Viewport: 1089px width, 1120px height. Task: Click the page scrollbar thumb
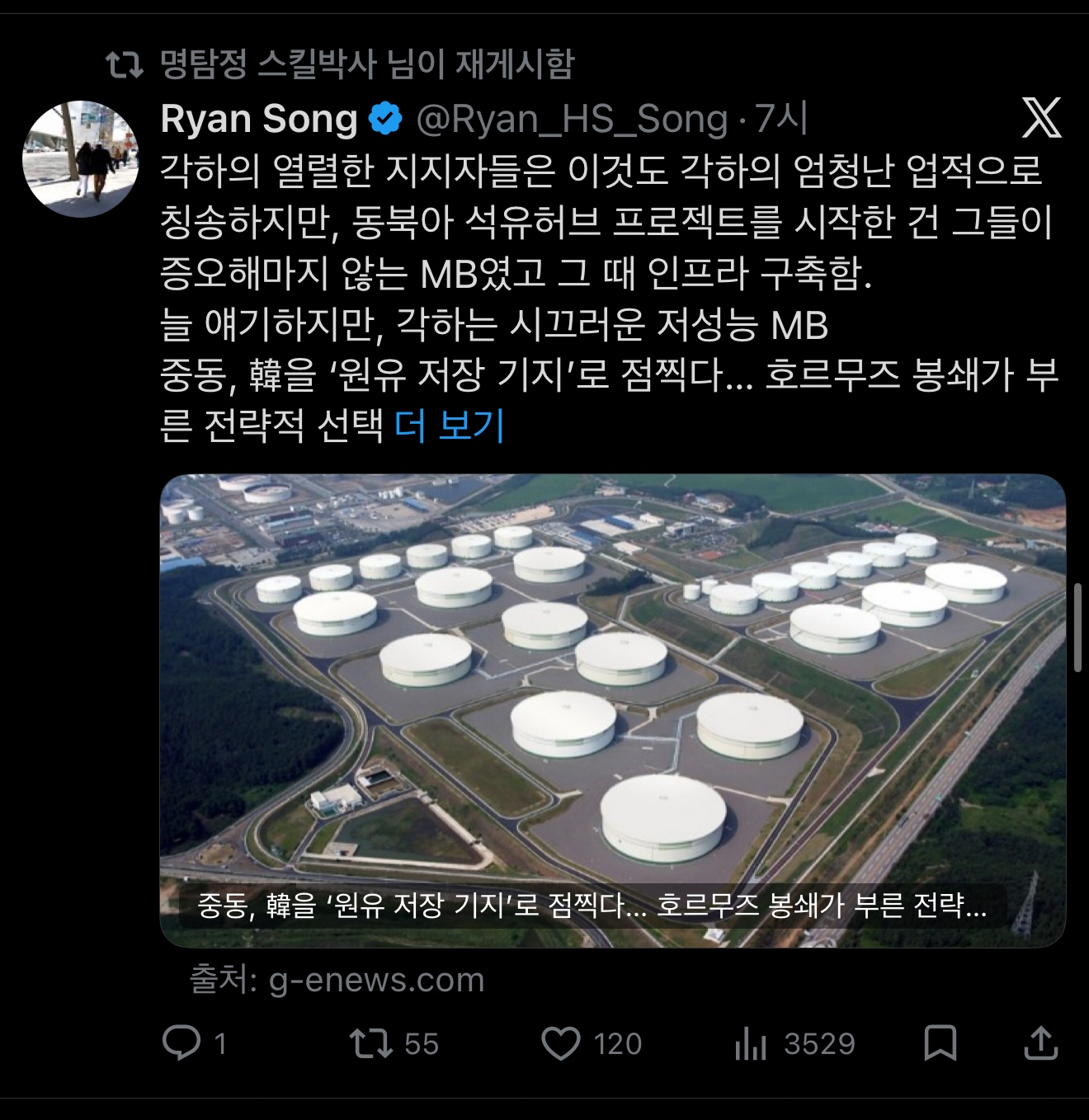coord(1077,627)
